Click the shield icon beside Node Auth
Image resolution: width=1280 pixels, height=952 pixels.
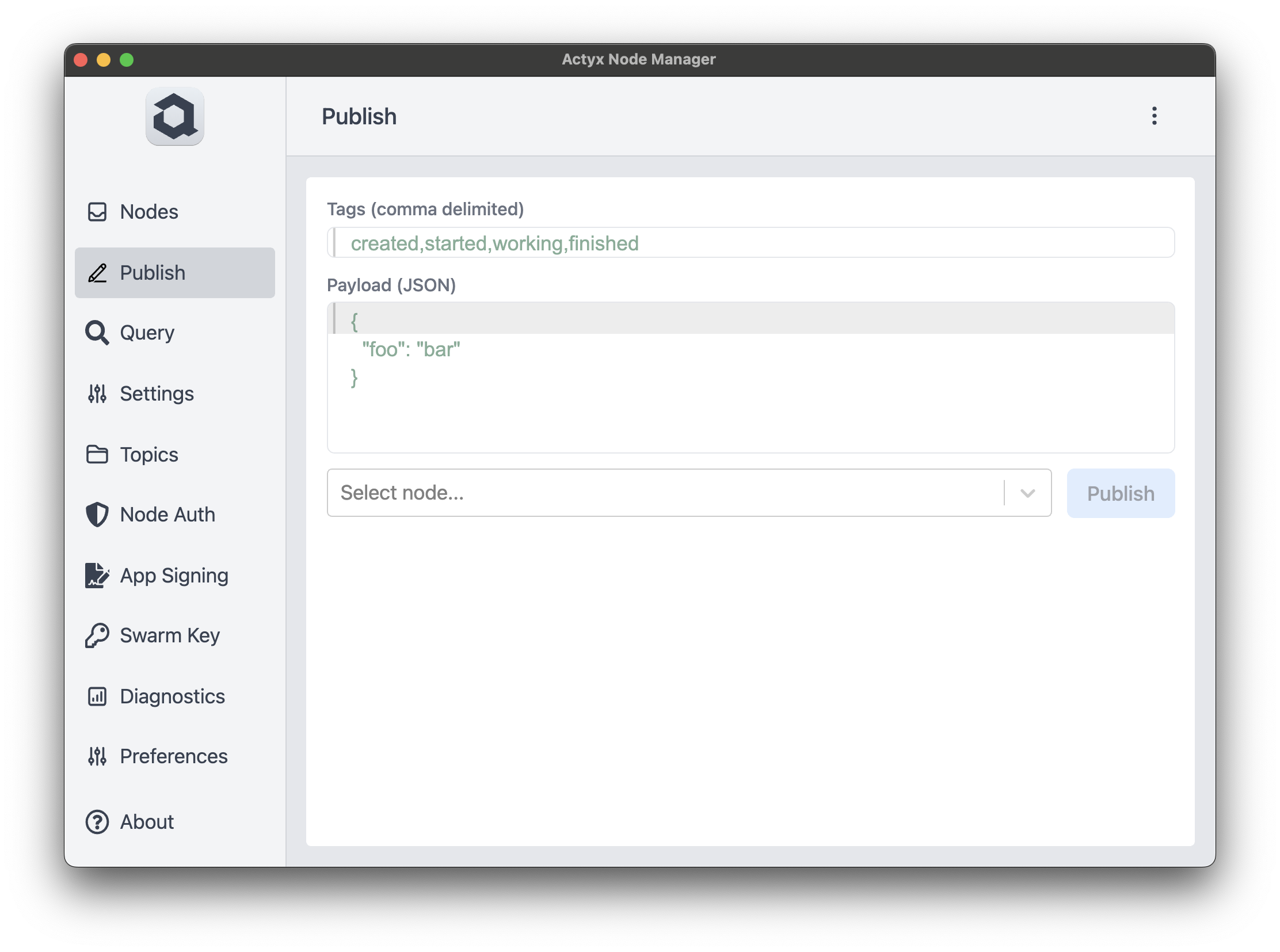(97, 515)
